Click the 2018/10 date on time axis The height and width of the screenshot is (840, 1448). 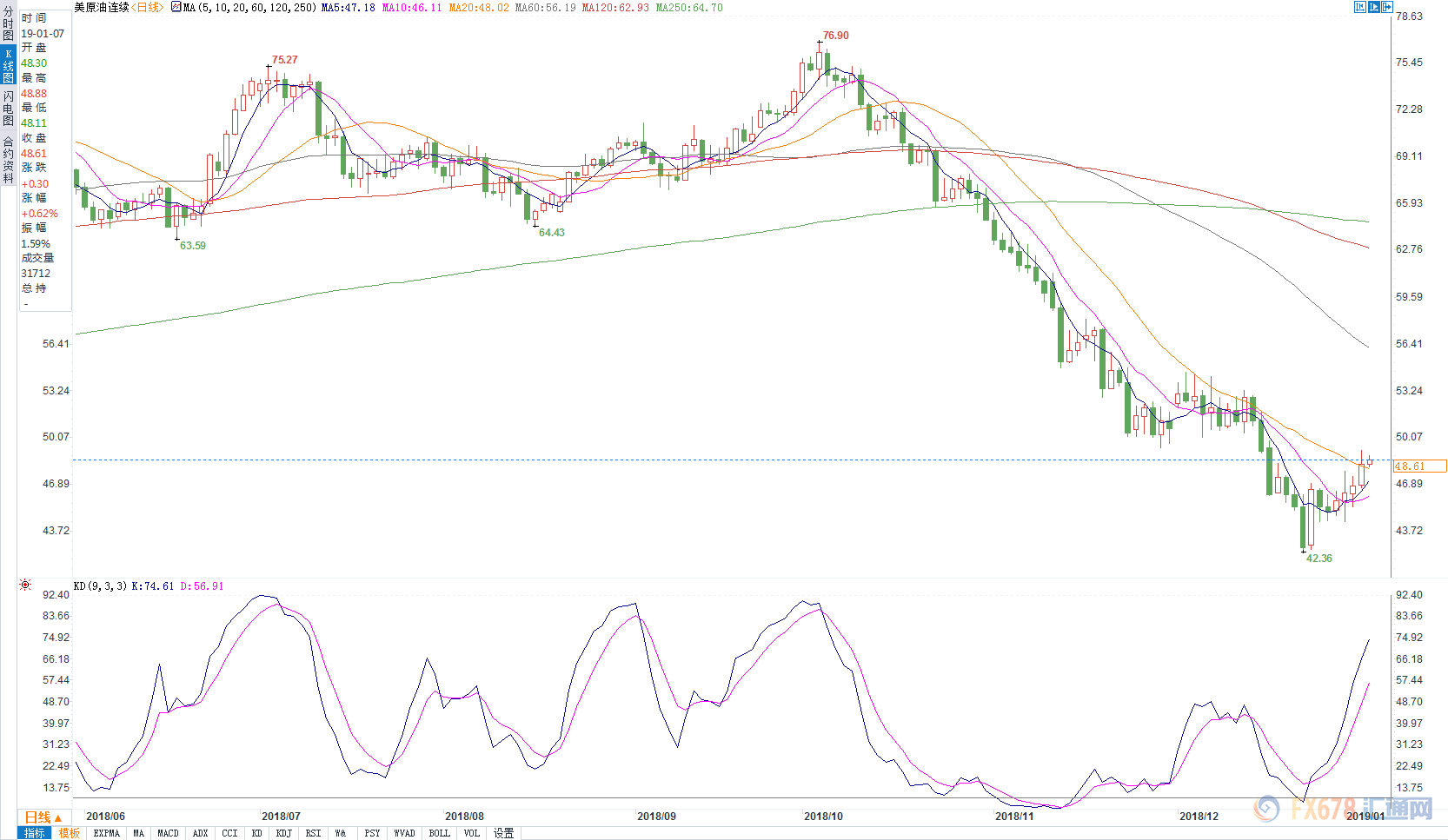(823, 817)
